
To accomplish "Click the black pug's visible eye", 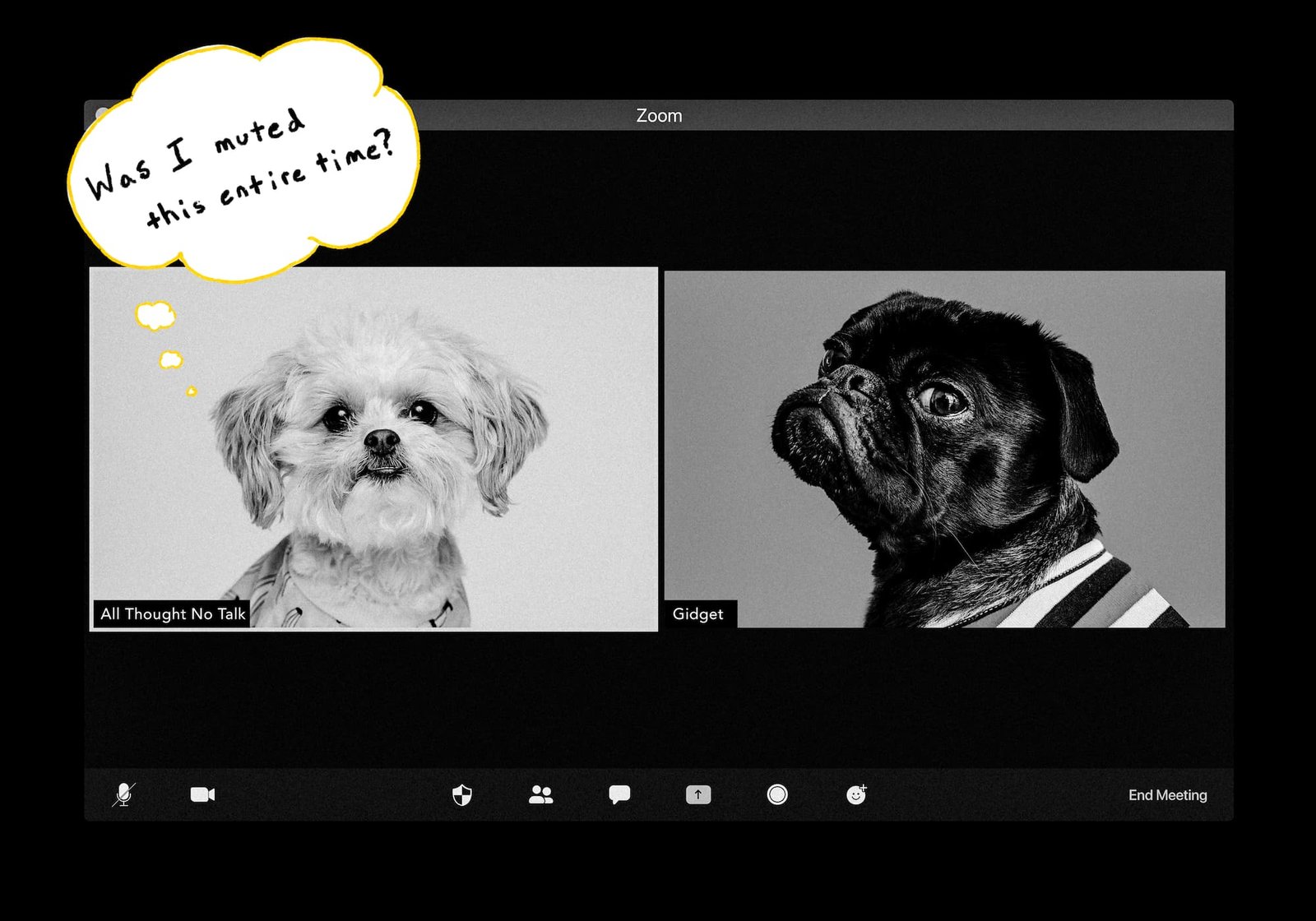I will tap(943, 400).
